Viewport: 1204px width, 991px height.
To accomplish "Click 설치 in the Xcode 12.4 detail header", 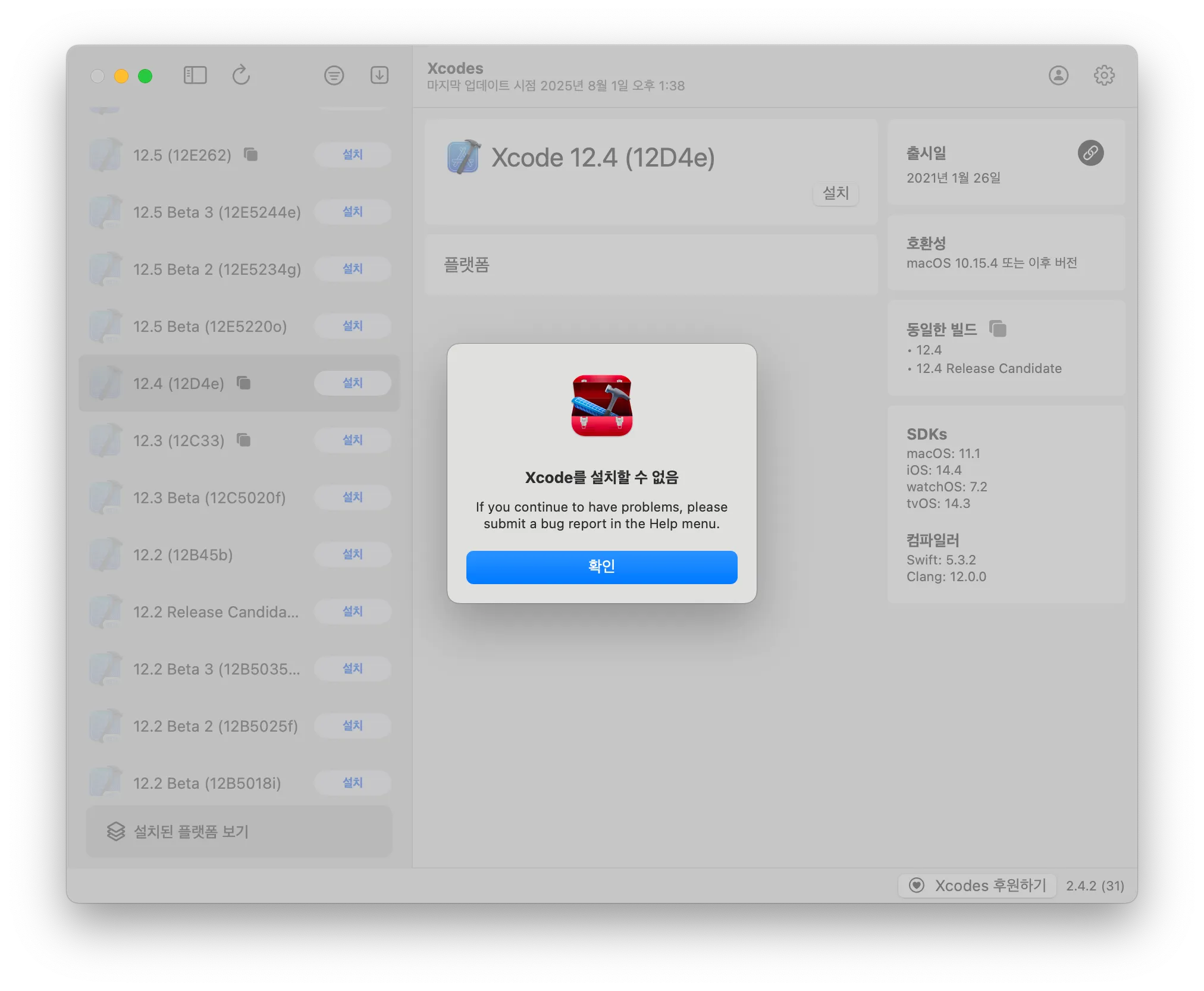I will 835,193.
